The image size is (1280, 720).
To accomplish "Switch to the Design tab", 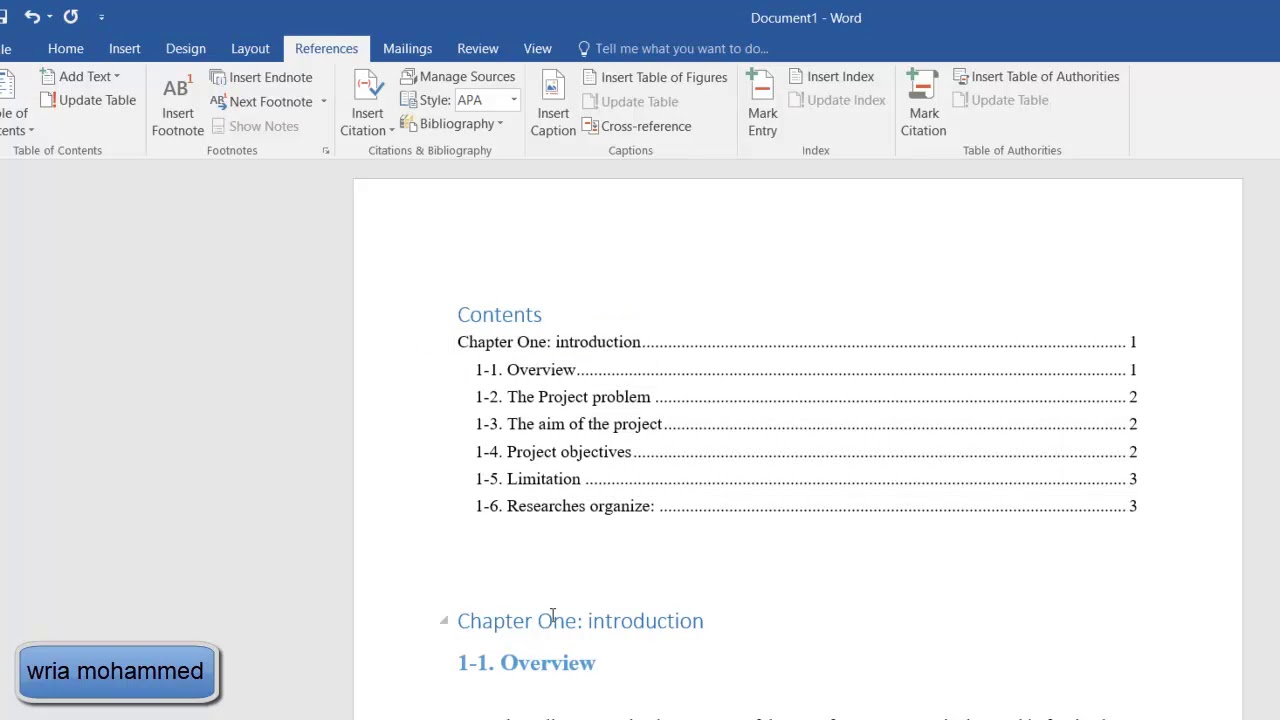I will (186, 48).
